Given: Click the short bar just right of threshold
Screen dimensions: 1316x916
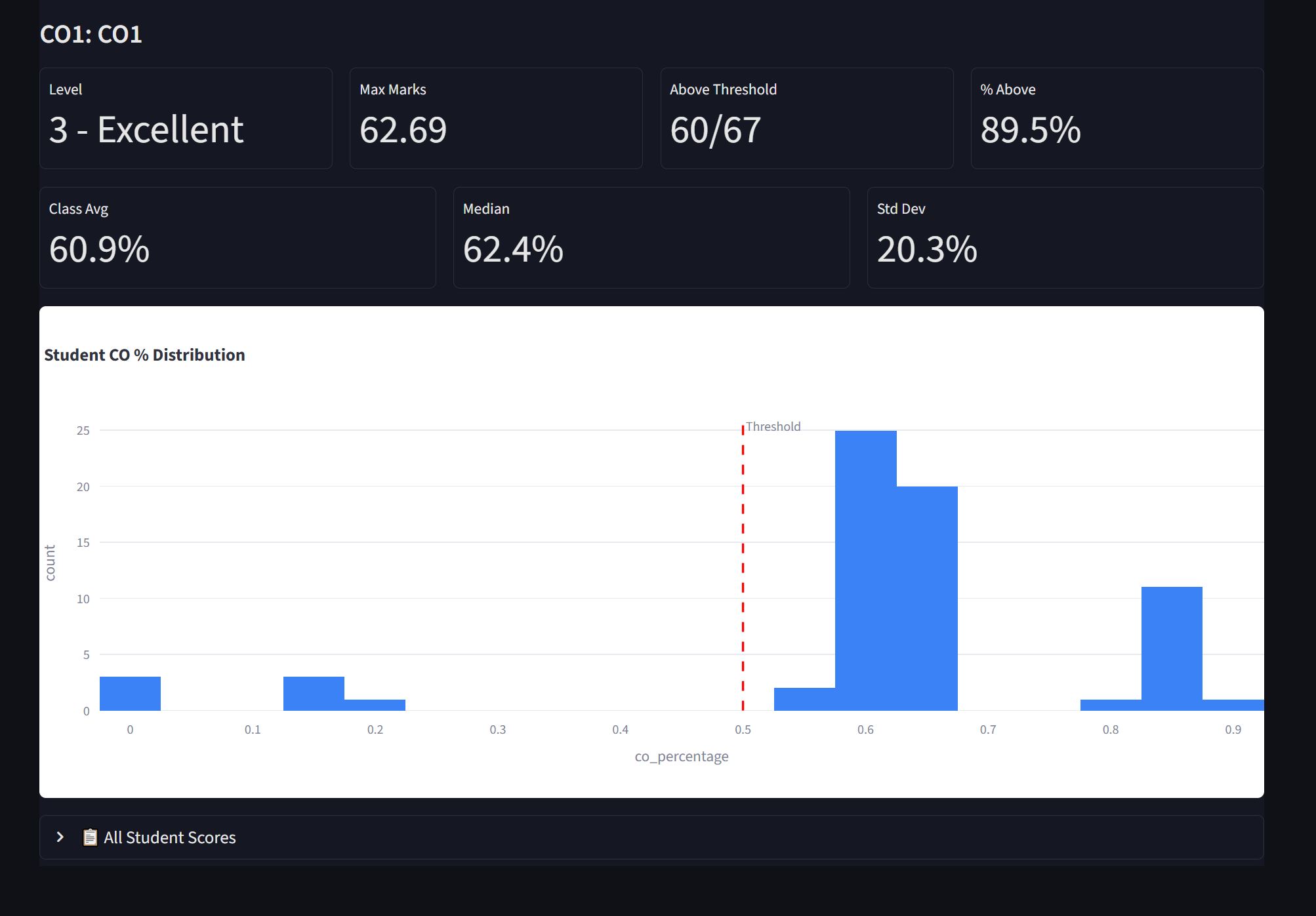Looking at the screenshot, I should pos(804,699).
